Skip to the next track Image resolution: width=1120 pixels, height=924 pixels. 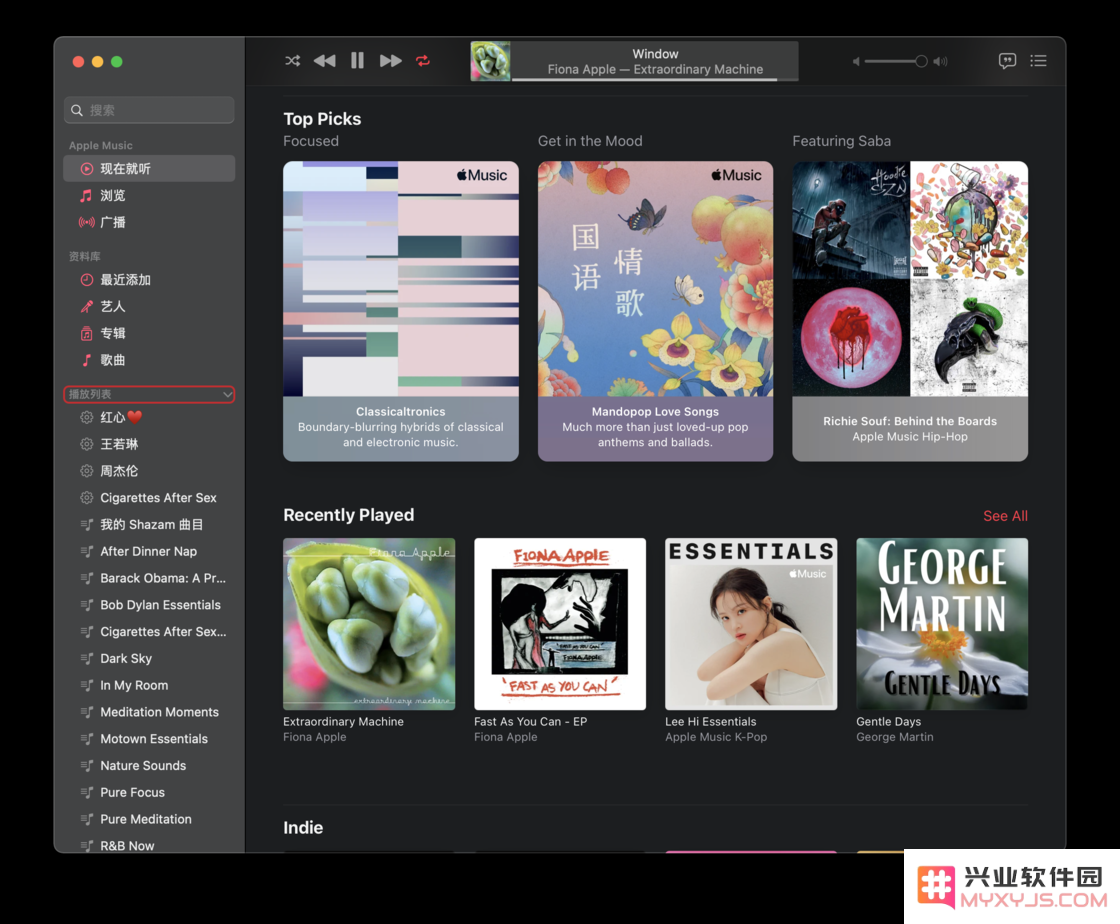coord(390,61)
